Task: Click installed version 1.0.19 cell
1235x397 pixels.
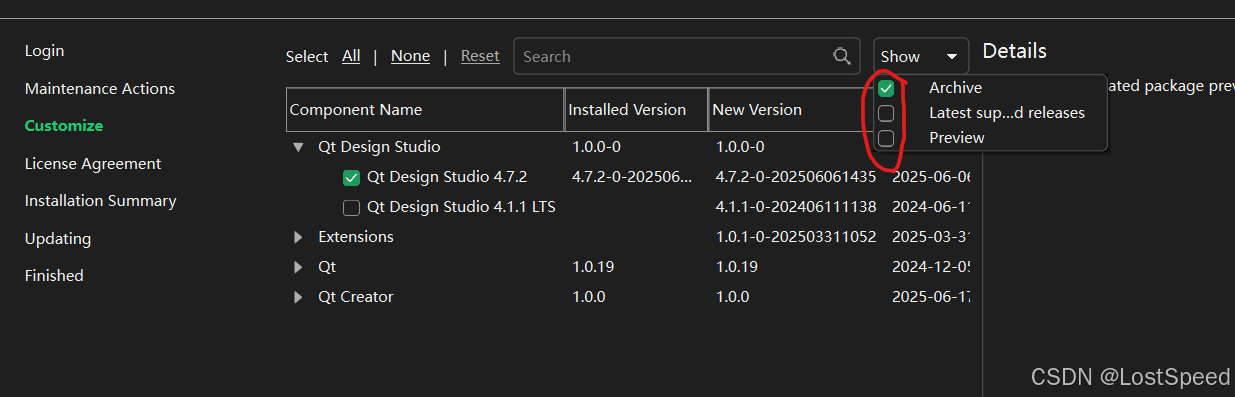Action: 593,267
